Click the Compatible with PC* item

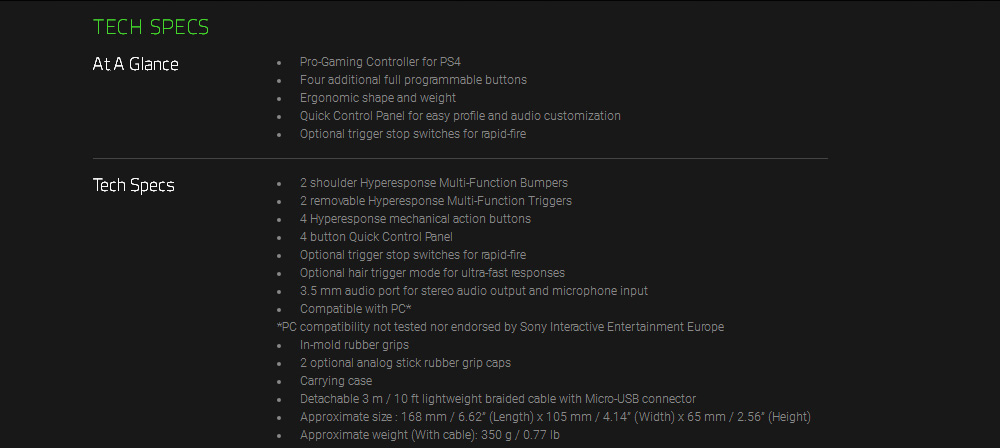(x=356, y=309)
